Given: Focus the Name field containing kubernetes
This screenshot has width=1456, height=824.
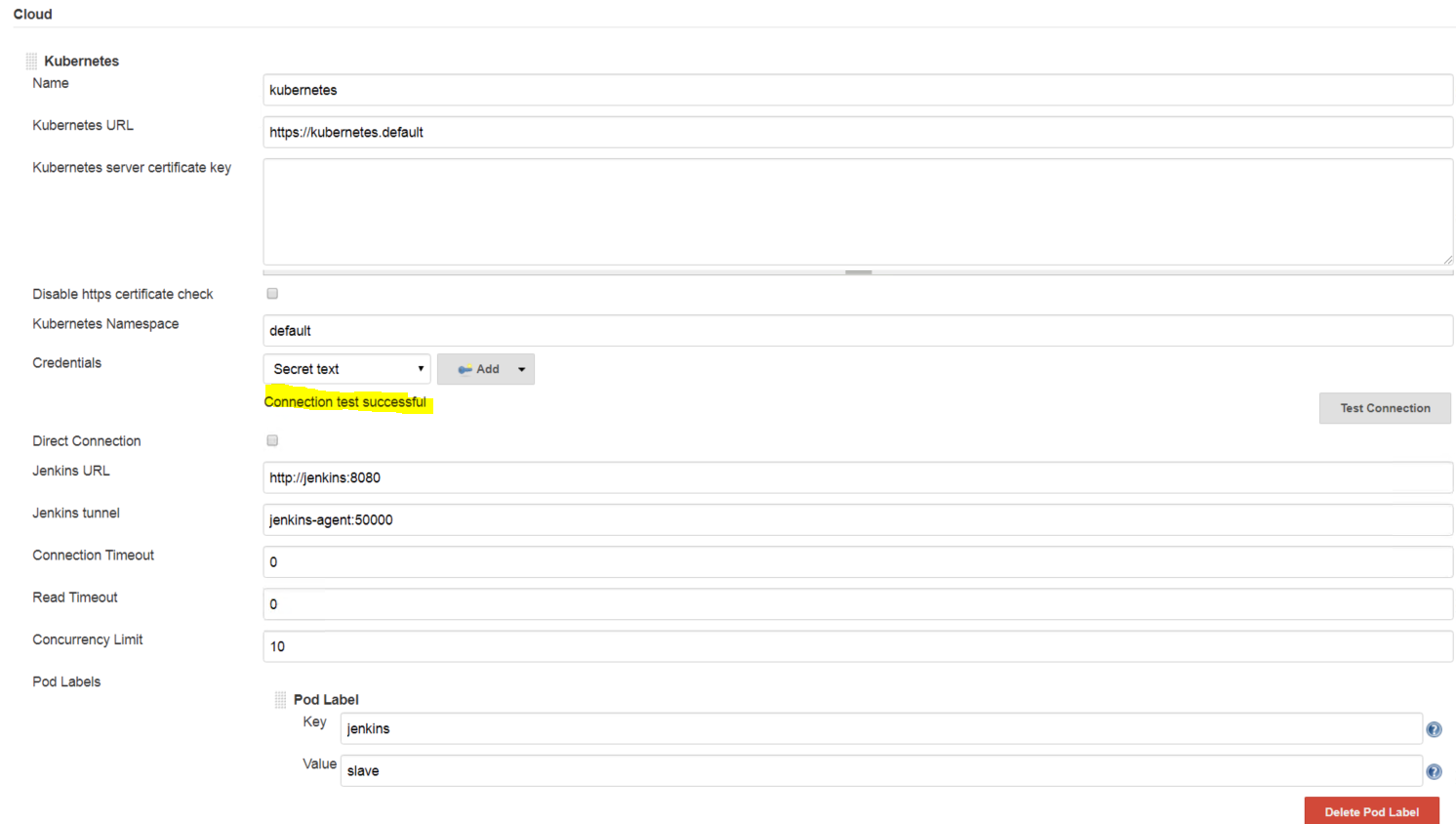Looking at the screenshot, I should click(x=683, y=89).
